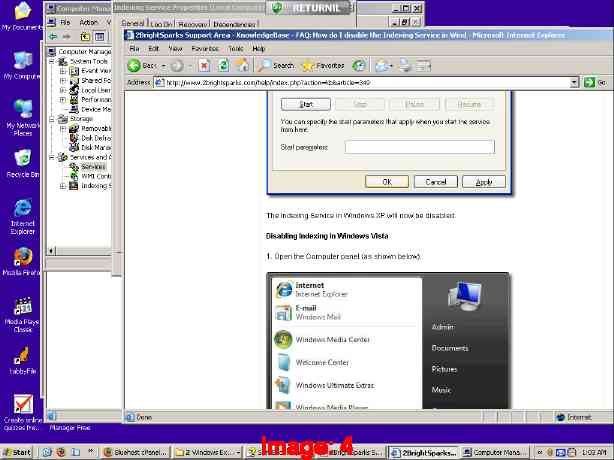
Task: Open the Help menu in Internet Explorer
Action: (259, 49)
